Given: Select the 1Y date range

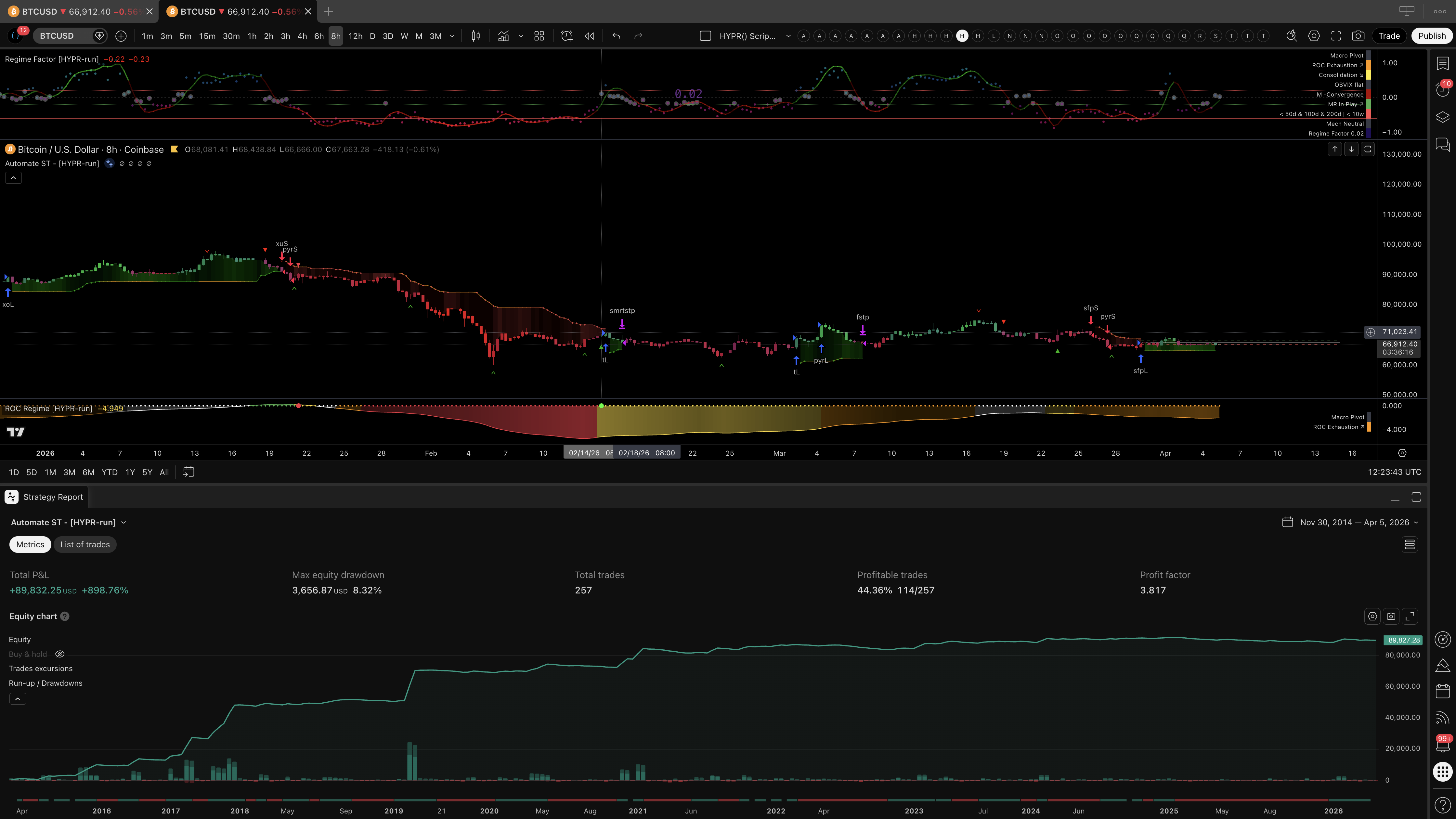Looking at the screenshot, I should coord(130,472).
